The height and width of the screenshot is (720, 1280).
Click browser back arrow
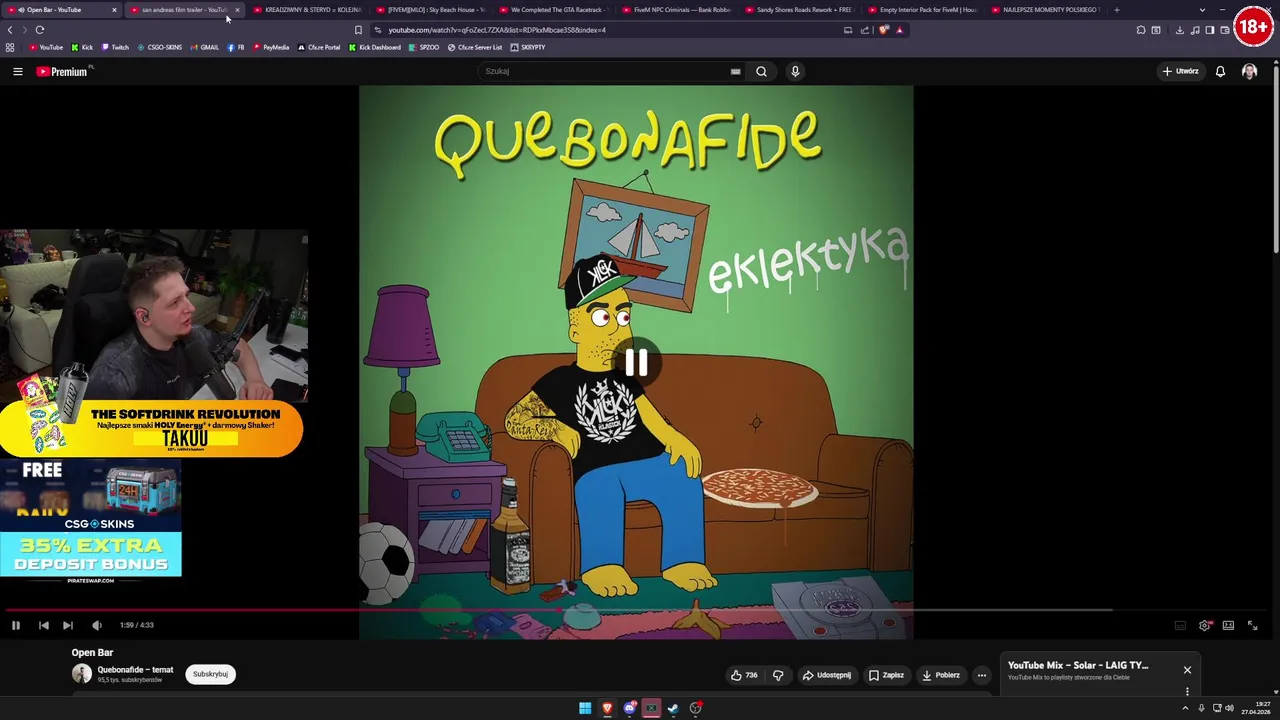pos(10,30)
